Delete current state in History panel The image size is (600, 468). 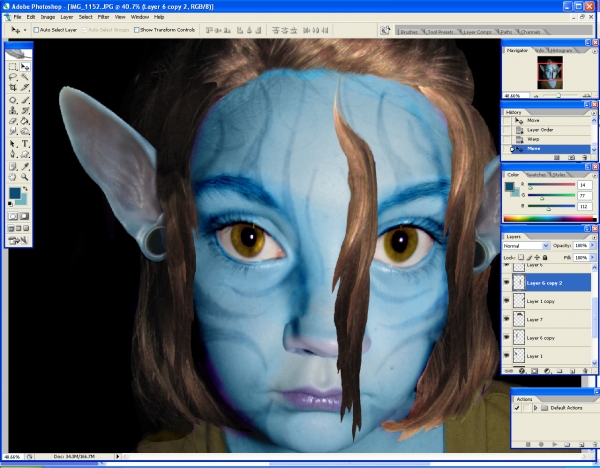click(x=584, y=157)
